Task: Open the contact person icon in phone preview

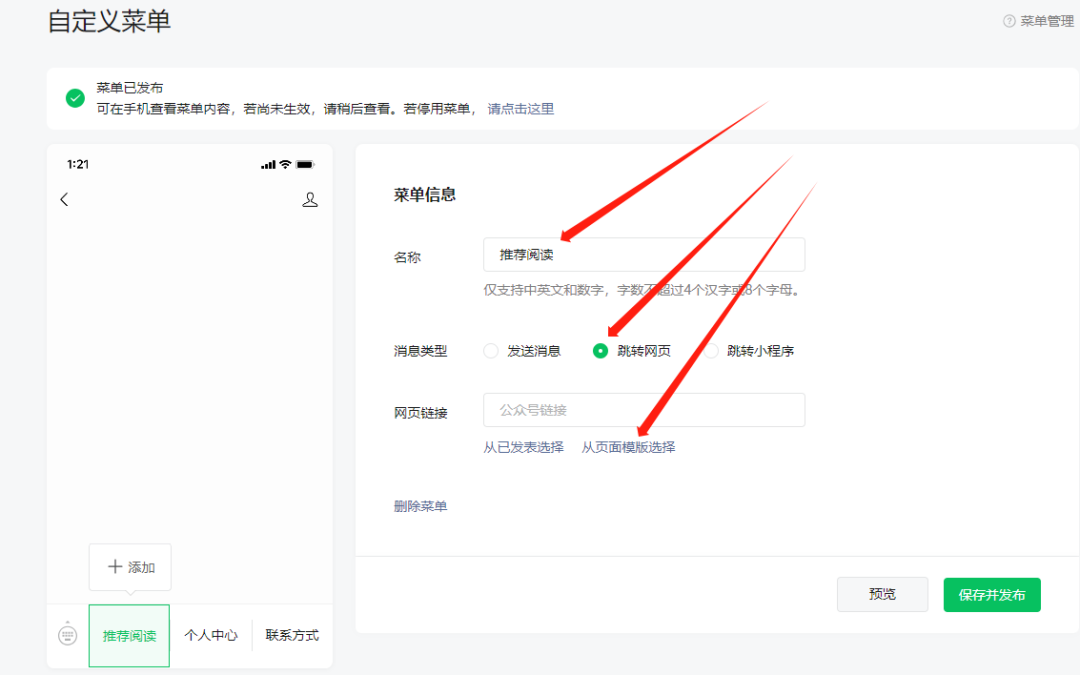Action: (x=310, y=199)
